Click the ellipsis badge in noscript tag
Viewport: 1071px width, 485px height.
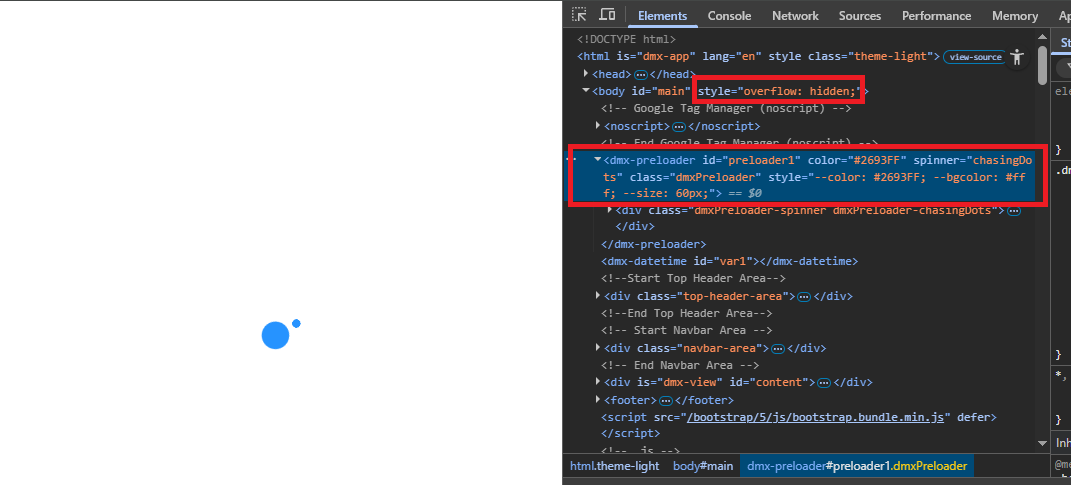point(678,126)
